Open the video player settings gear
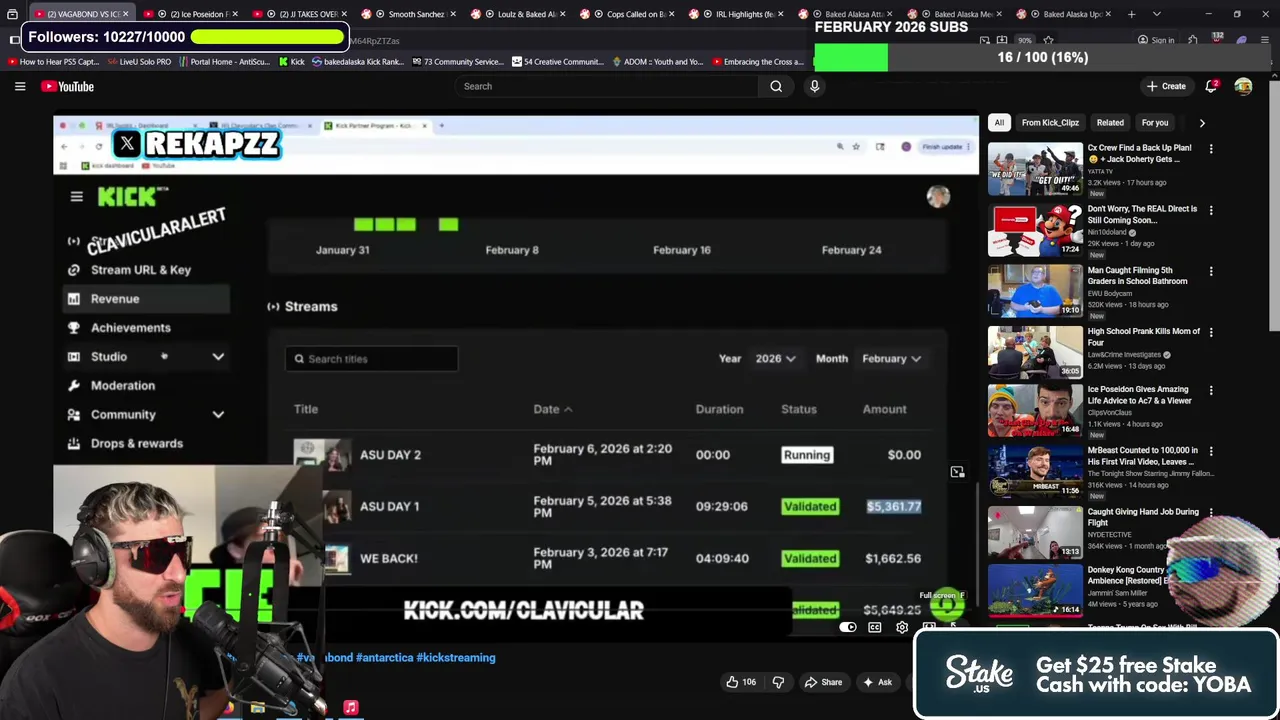The image size is (1280, 720). click(x=902, y=628)
